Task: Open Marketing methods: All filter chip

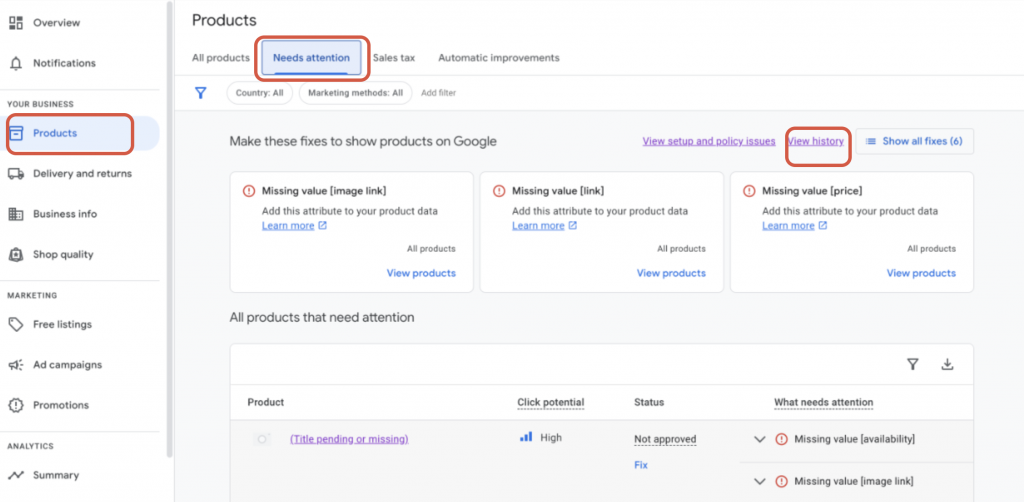Action: 355,93
